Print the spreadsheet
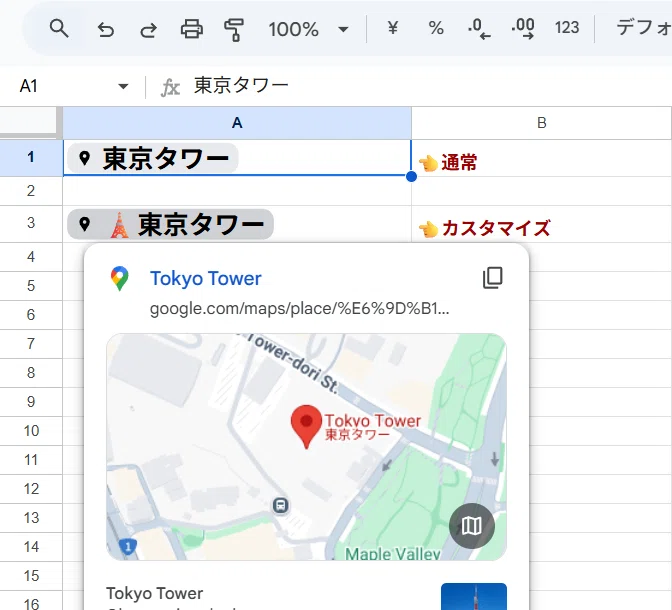Screen dimensions: 672x610 (192, 29)
